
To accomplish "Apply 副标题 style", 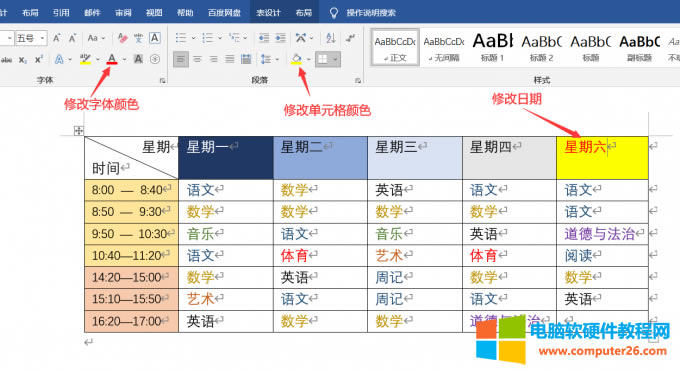I will 640,47.
